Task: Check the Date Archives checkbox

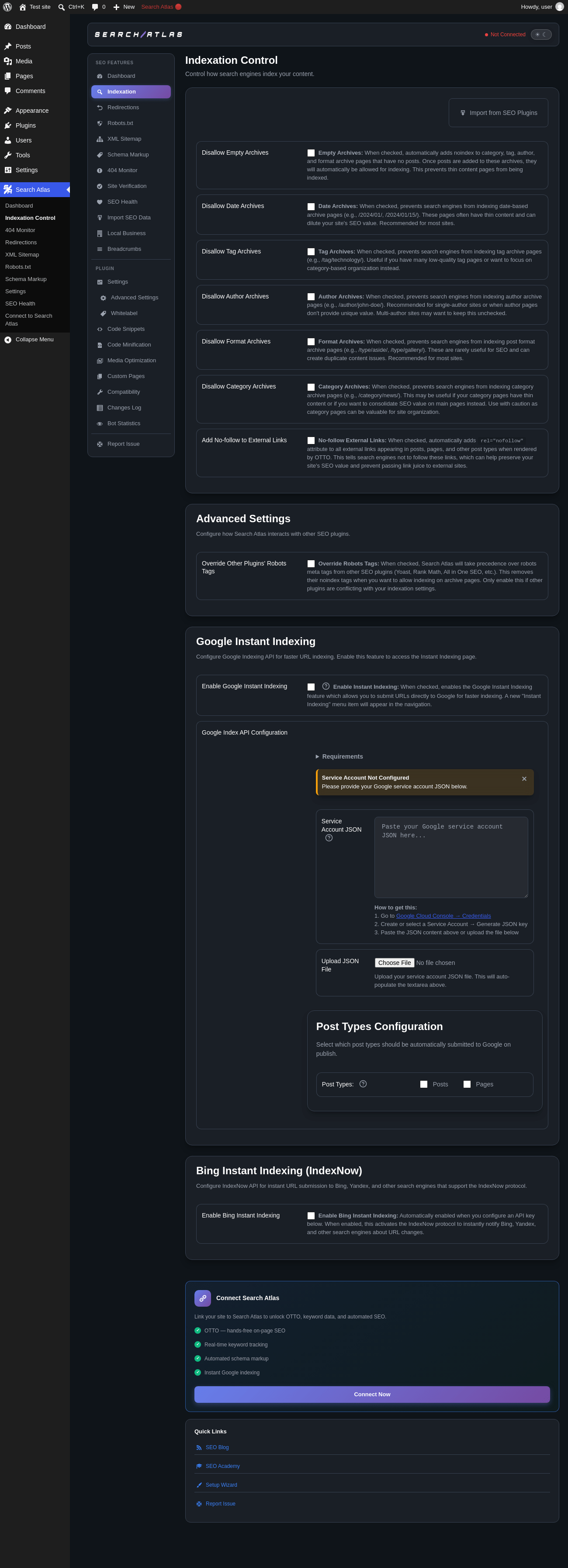Action: click(311, 207)
